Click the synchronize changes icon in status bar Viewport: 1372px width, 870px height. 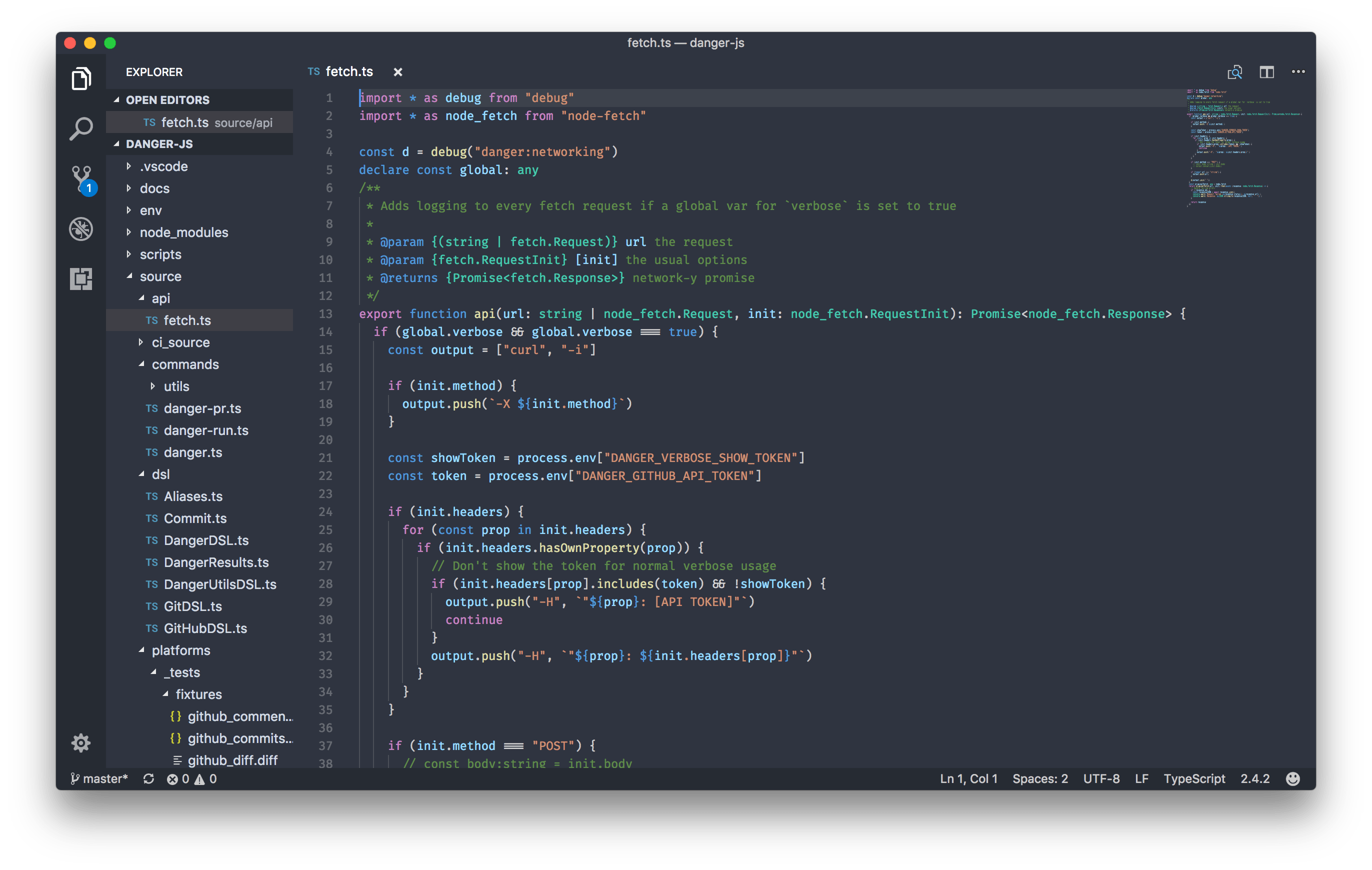(148, 779)
